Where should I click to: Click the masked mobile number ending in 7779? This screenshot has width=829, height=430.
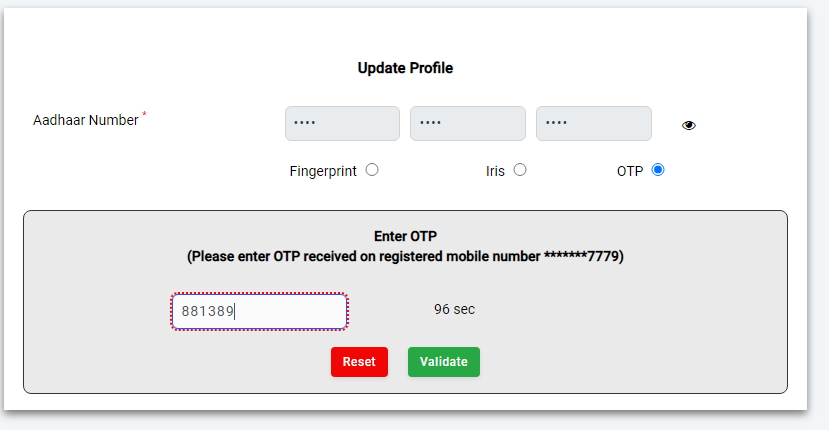tap(582, 257)
